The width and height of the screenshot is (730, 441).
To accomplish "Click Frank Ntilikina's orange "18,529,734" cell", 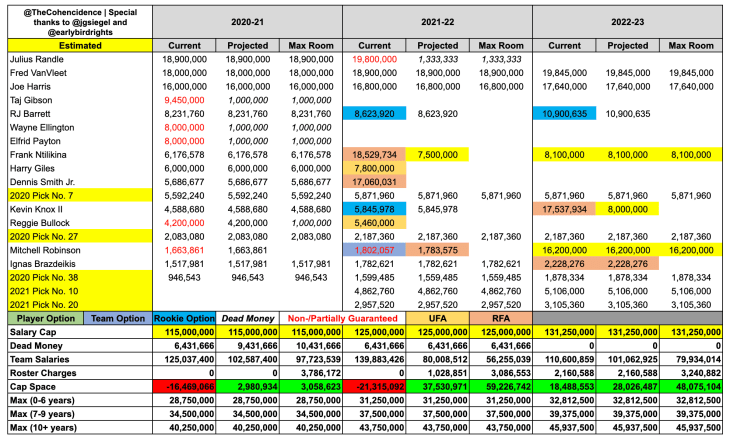I will tap(374, 155).
